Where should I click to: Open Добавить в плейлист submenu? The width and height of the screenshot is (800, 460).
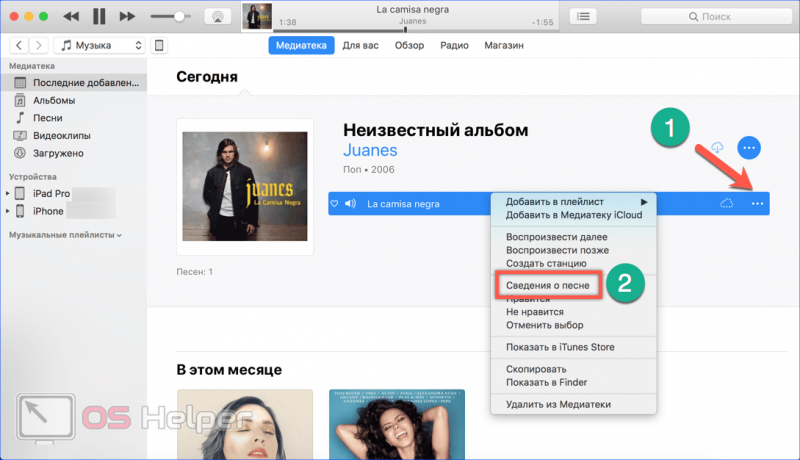(573, 202)
